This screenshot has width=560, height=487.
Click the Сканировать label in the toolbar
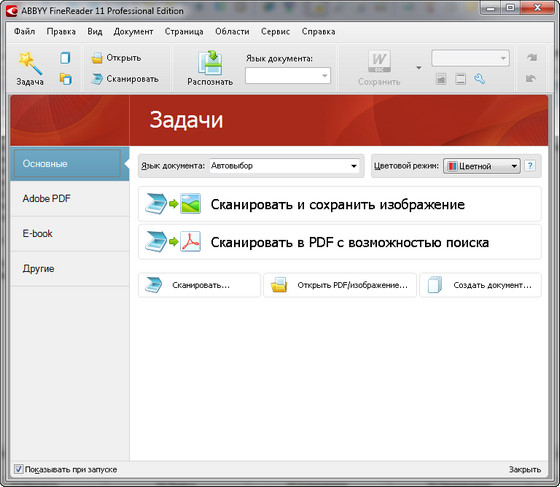pos(132,79)
